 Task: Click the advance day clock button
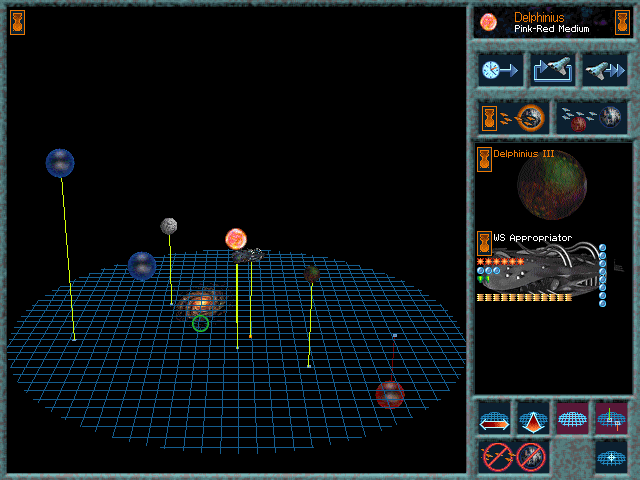500,70
